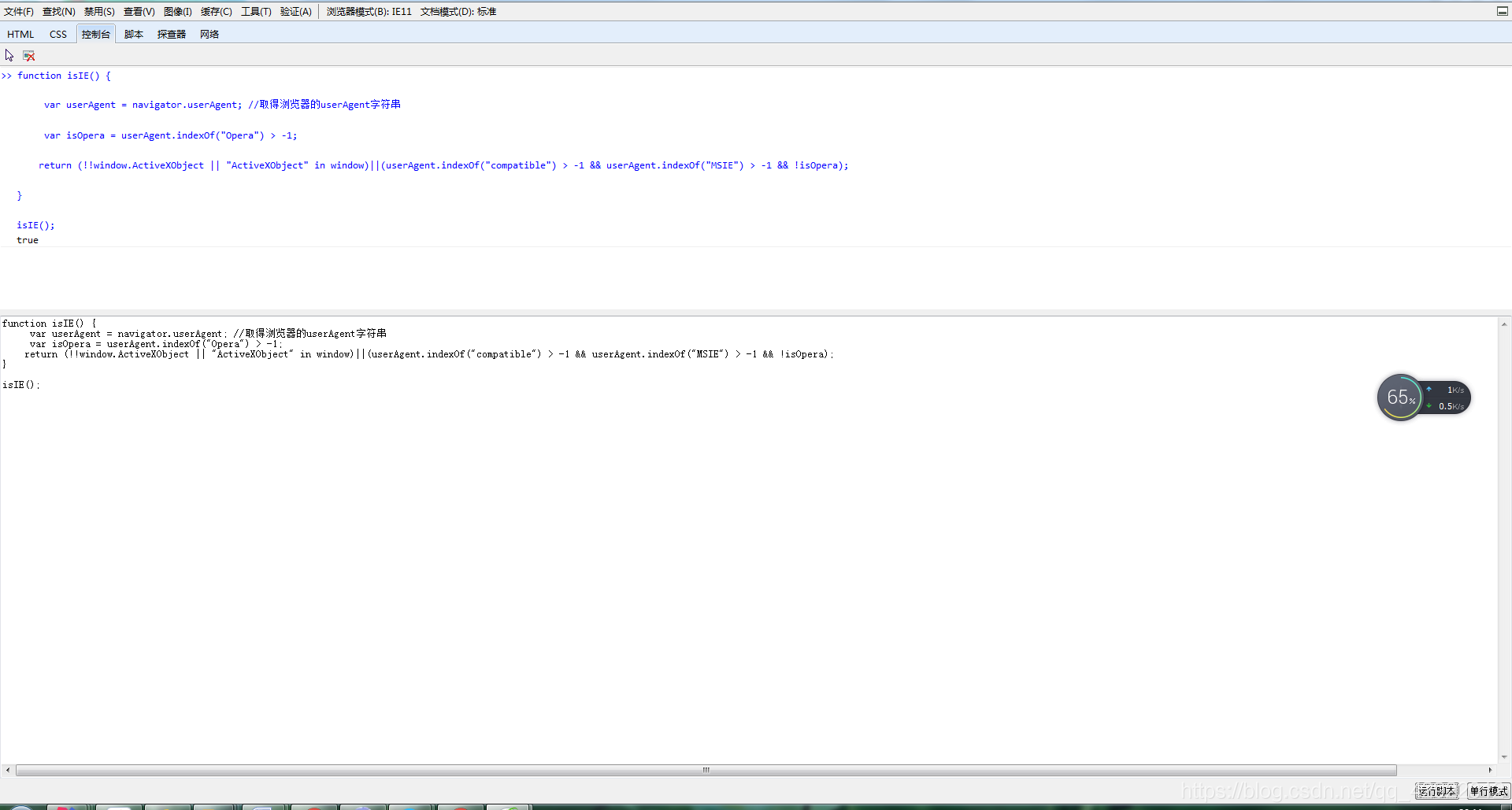Image resolution: width=1512 pixels, height=810 pixels.
Task: Click the 'return' line in script editor
Action: click(429, 354)
